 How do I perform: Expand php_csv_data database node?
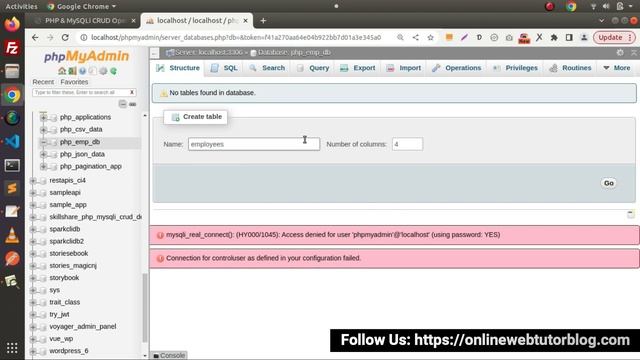pyautogui.click(x=43, y=130)
